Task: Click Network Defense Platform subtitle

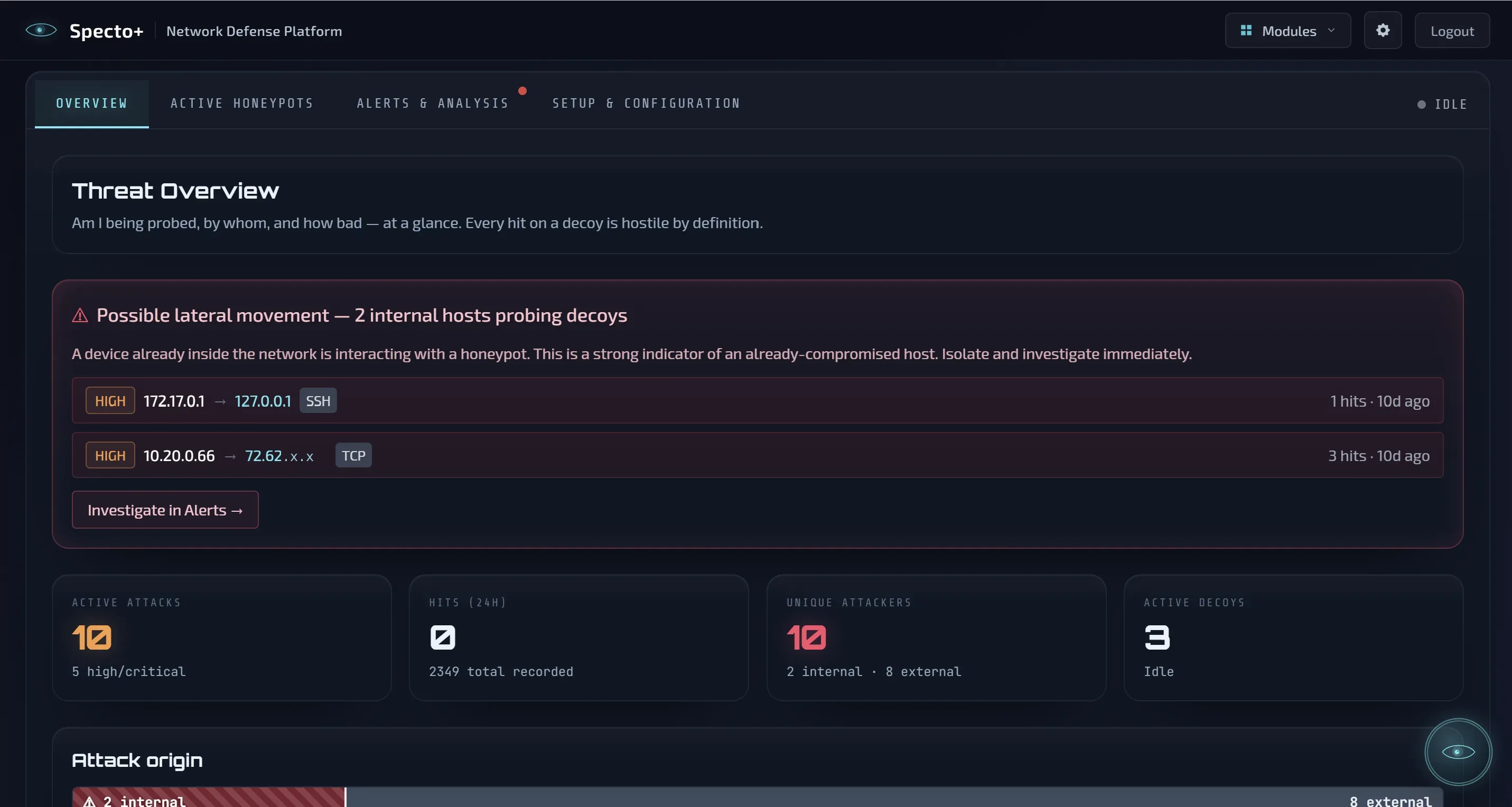Action: (254, 31)
